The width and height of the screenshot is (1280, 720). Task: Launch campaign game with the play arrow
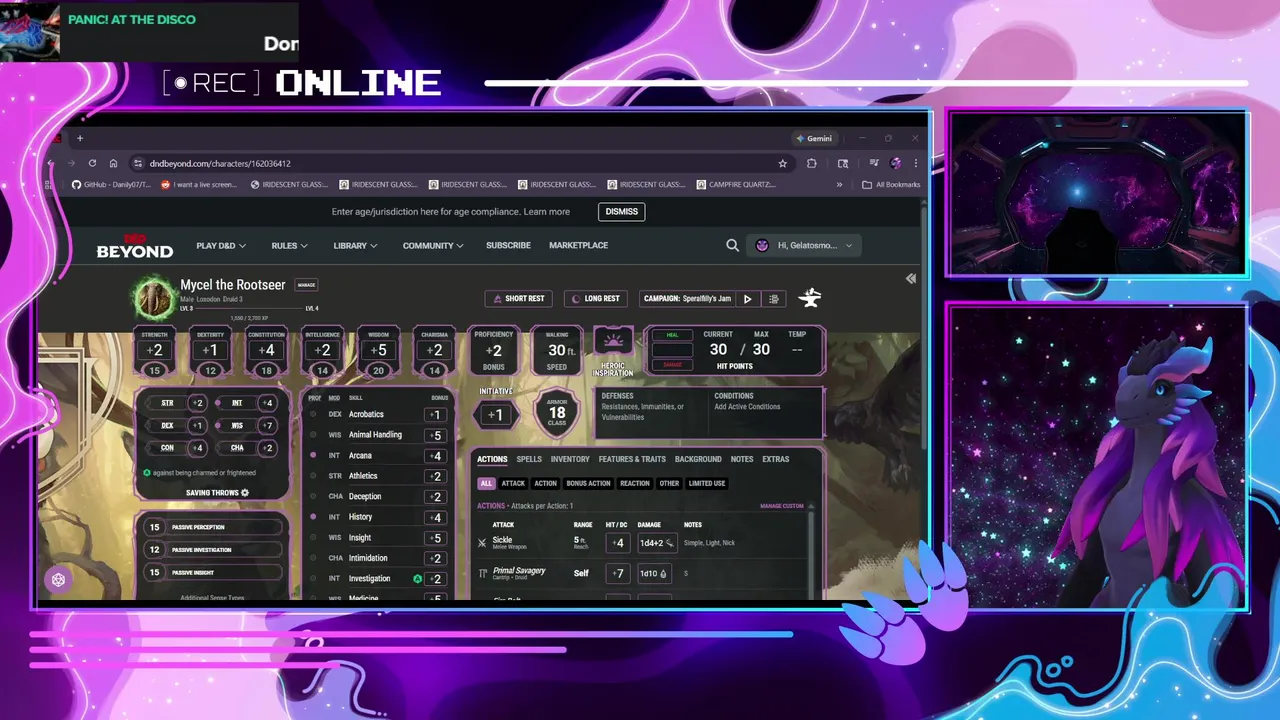point(747,299)
